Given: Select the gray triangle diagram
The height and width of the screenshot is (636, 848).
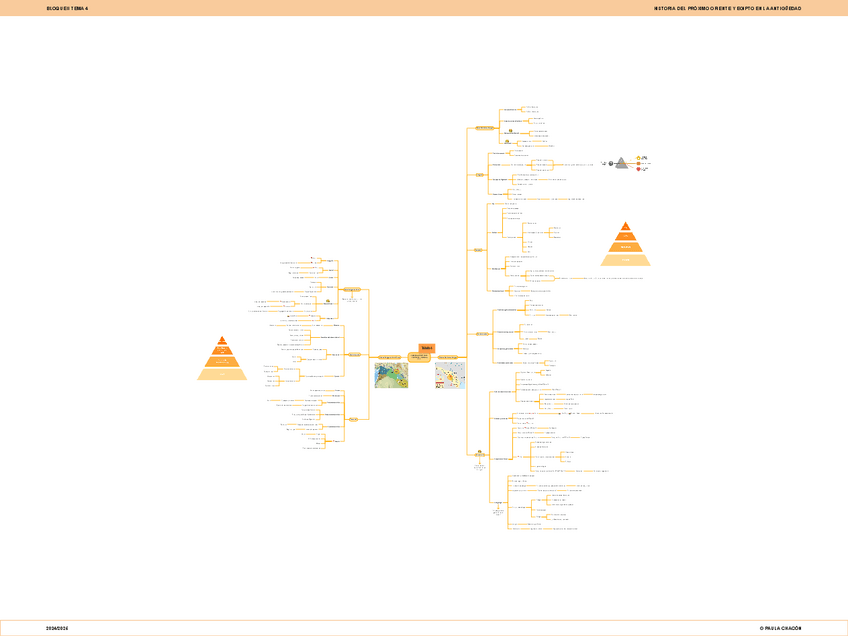Looking at the screenshot, I should pos(621,164).
